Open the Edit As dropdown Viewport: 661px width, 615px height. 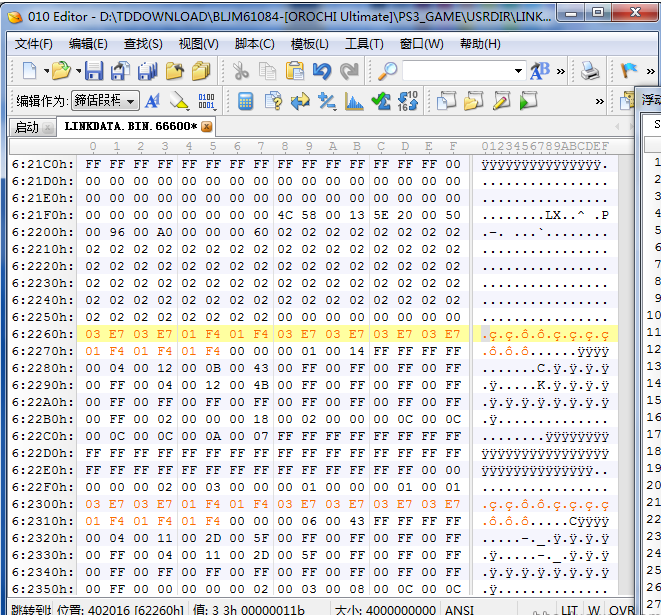104,101
